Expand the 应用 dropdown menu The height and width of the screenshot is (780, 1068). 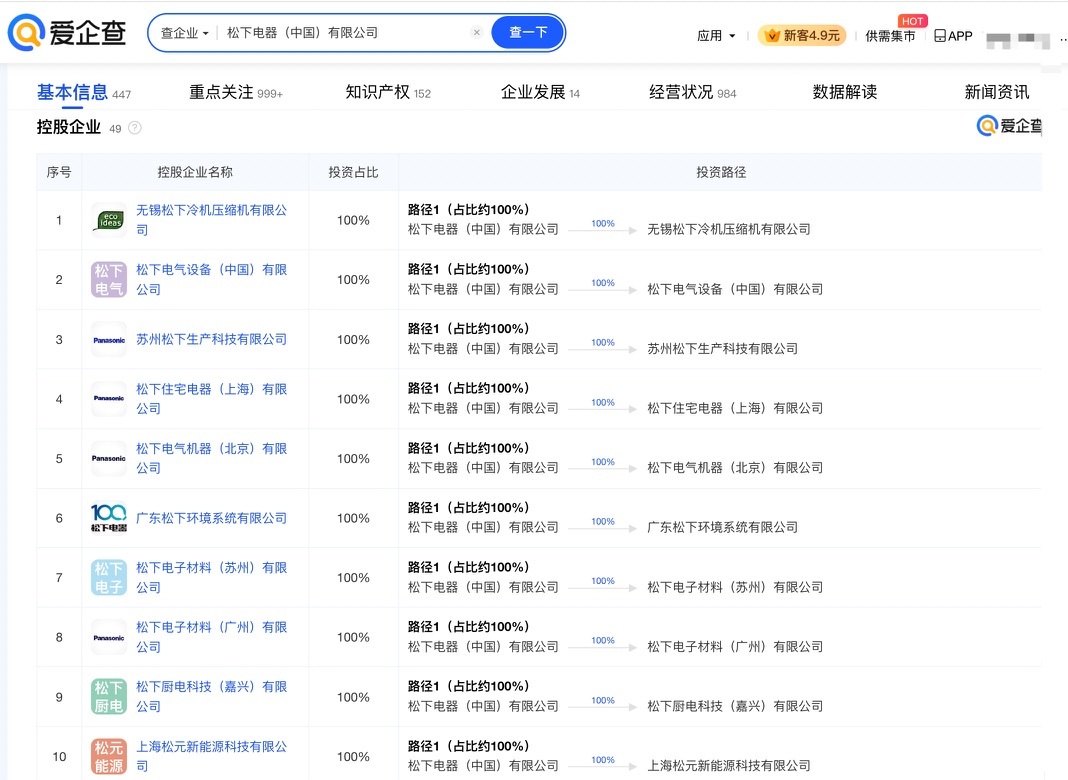(716, 35)
